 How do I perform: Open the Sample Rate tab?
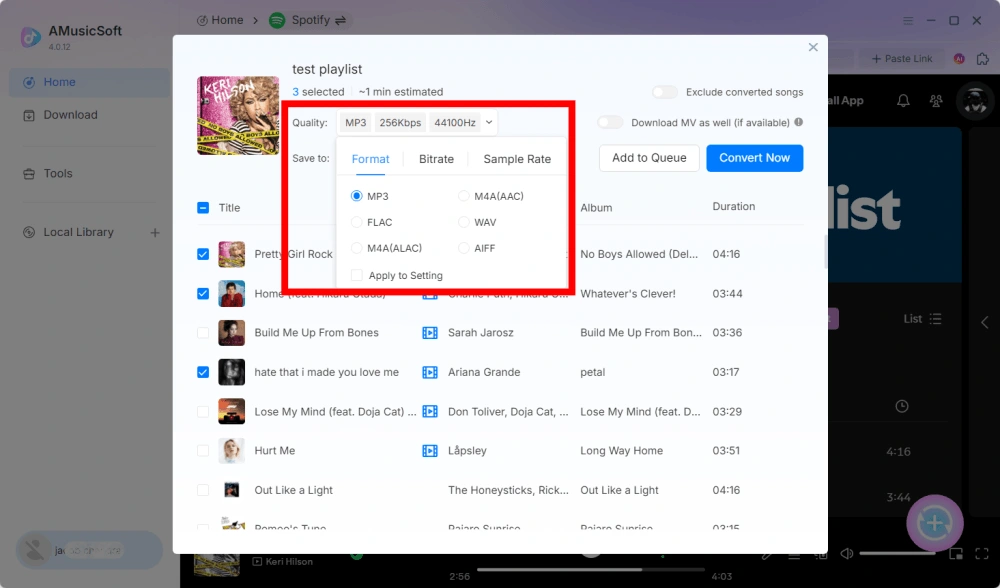click(517, 159)
